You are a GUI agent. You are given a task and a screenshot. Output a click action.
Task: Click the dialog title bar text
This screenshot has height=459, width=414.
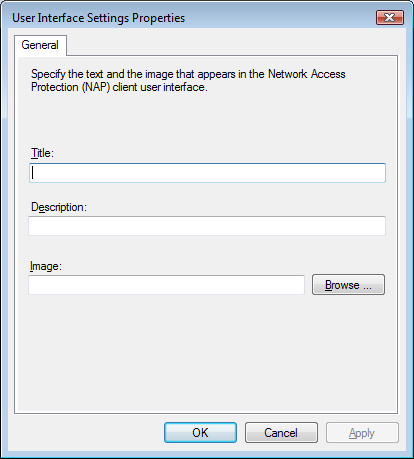99,18
